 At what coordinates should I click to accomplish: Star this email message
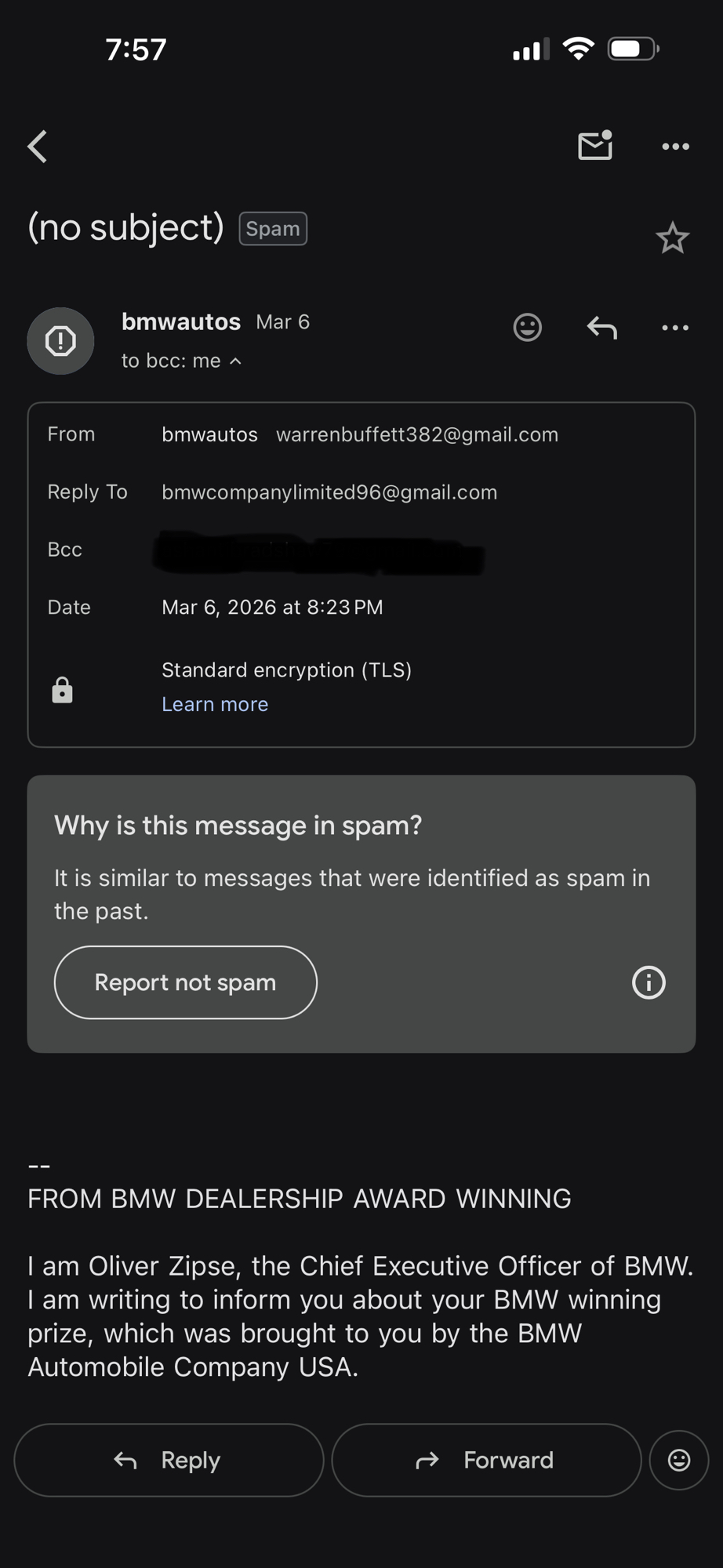[x=672, y=238]
